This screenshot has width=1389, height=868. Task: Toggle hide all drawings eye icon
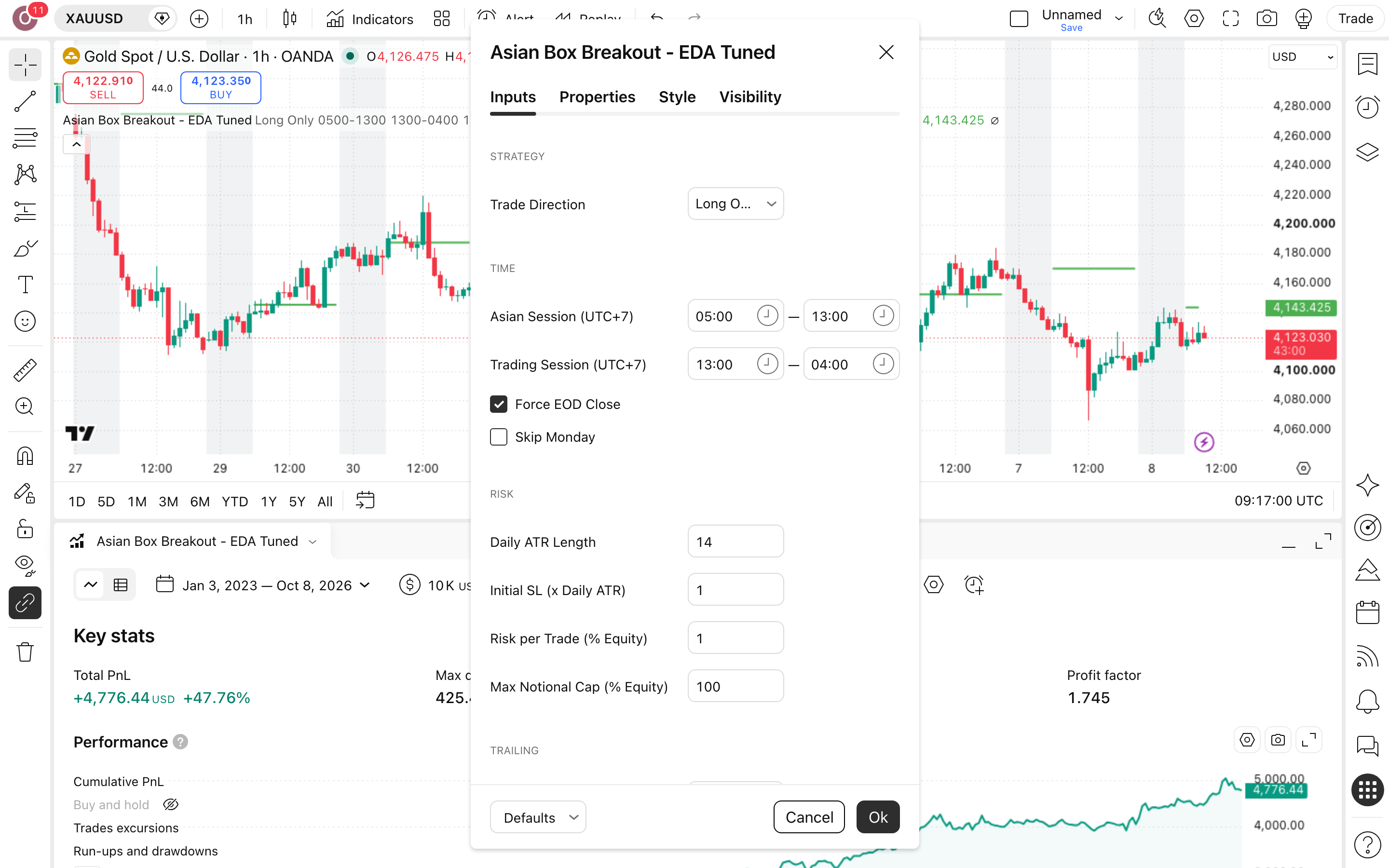tap(25, 566)
